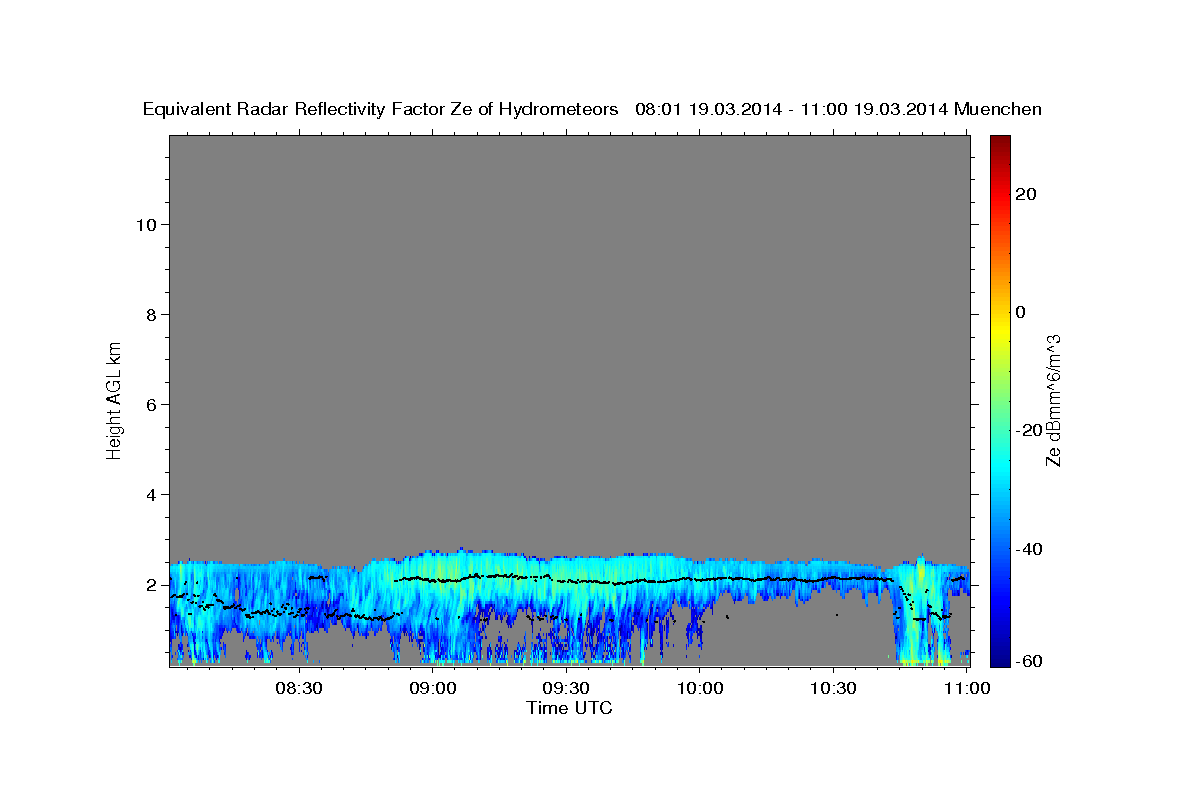Click the 'Time UTC' axis label
Viewport: 1200px width, 800px height.
569,708
